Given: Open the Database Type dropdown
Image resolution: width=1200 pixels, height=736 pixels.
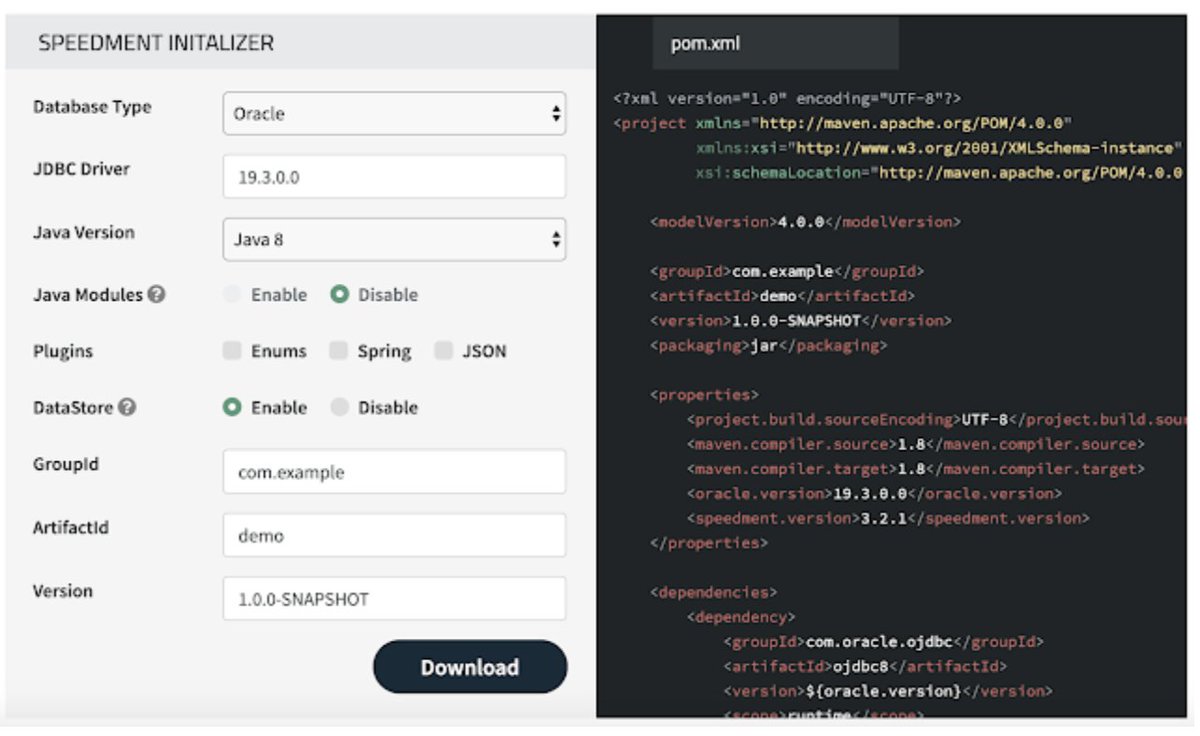Looking at the screenshot, I should (395, 113).
